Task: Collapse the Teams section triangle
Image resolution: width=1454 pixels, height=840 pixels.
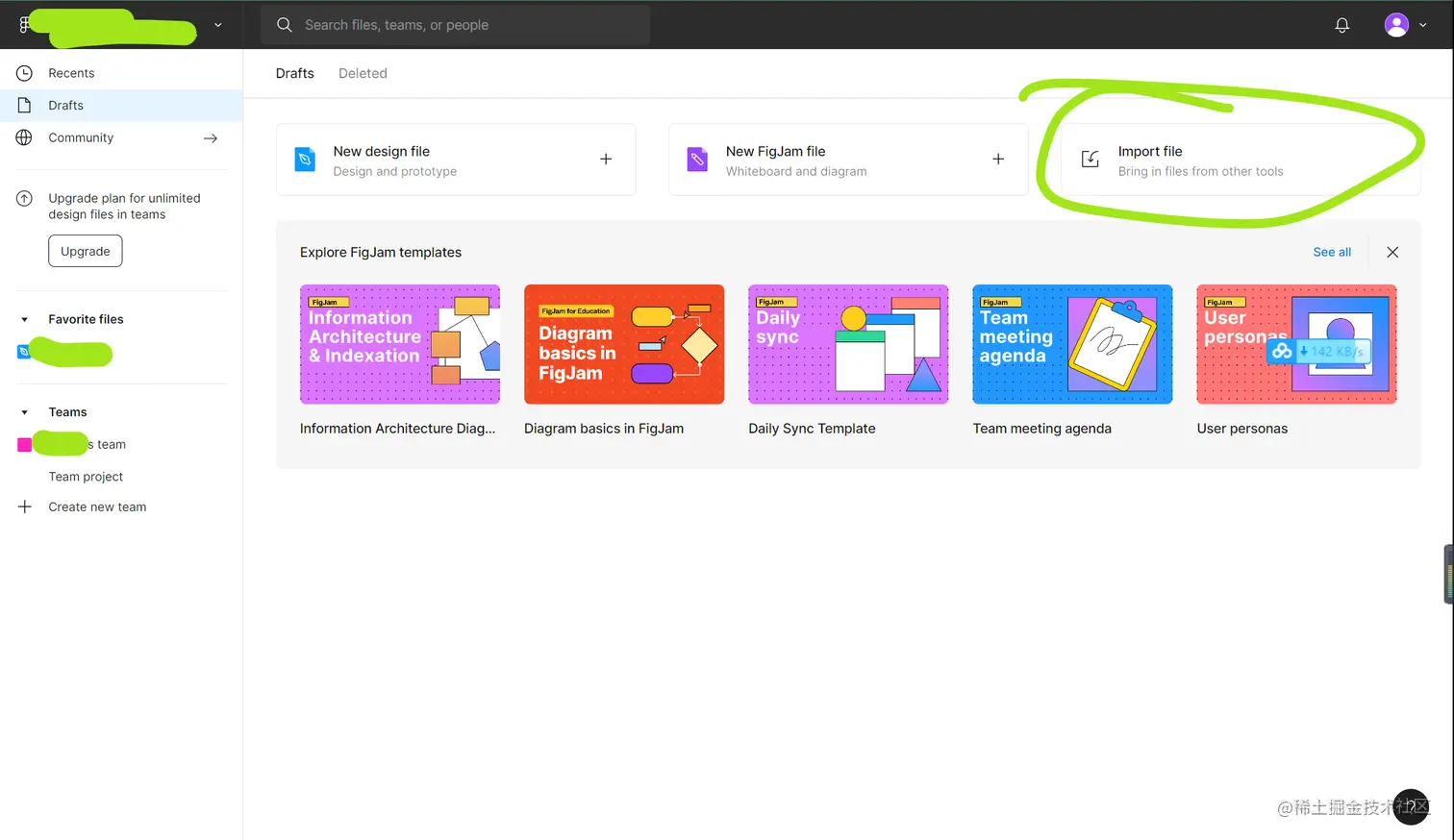Action: [24, 412]
